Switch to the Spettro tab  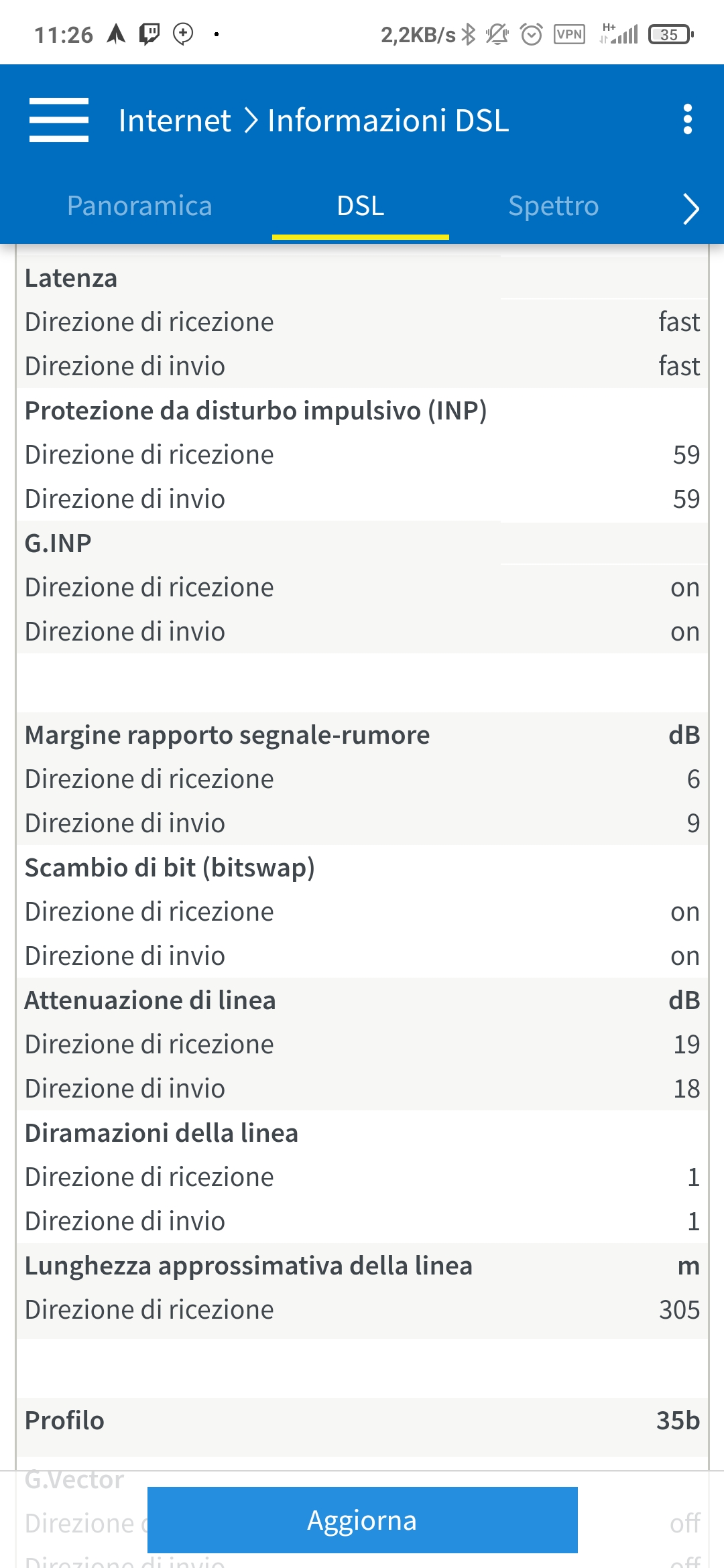pyautogui.click(x=553, y=206)
